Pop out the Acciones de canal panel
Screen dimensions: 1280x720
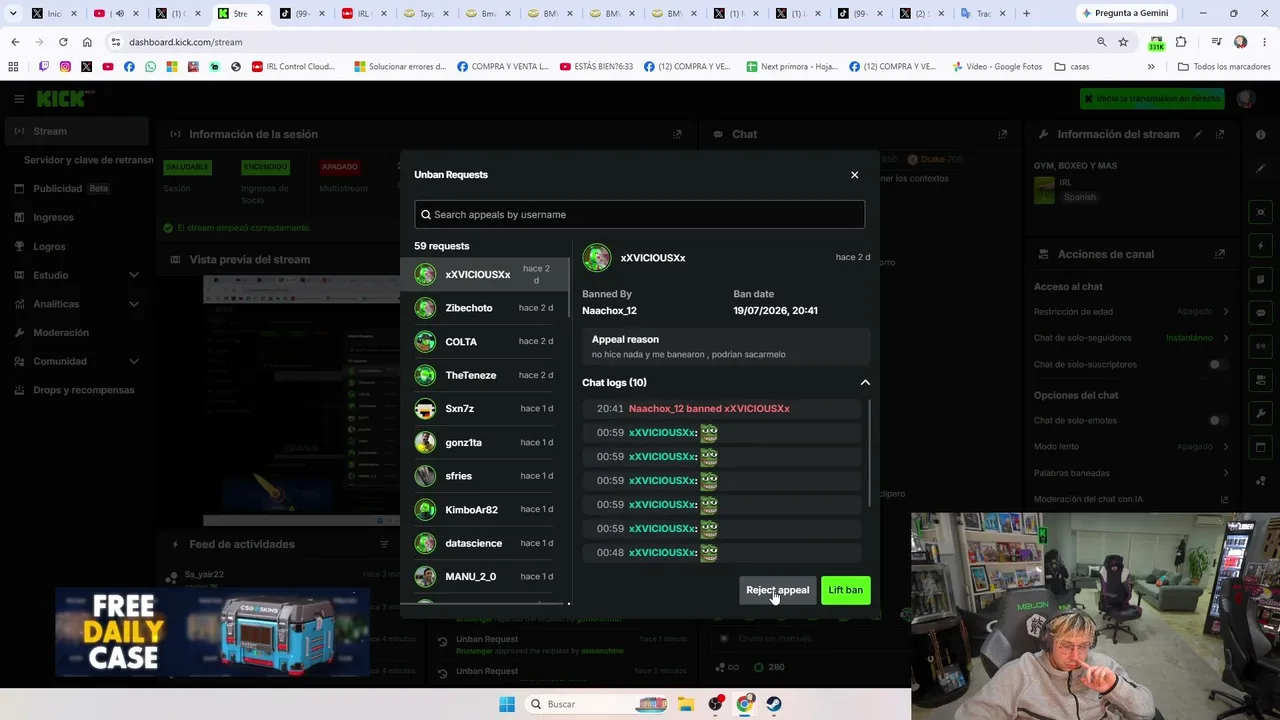(1220, 254)
